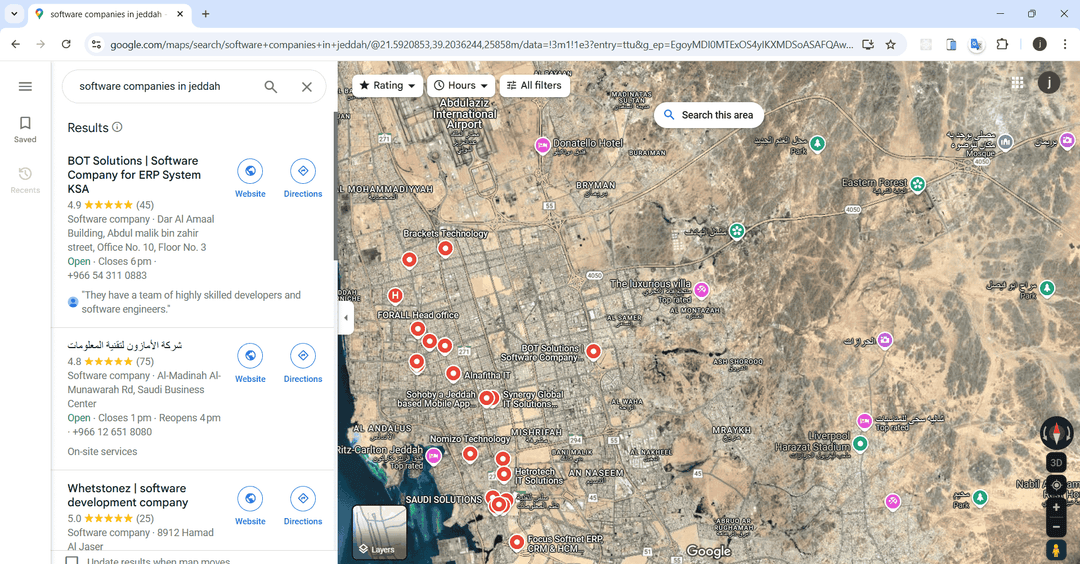Click BOT Solutions phone number

pyautogui.click(x=107, y=275)
